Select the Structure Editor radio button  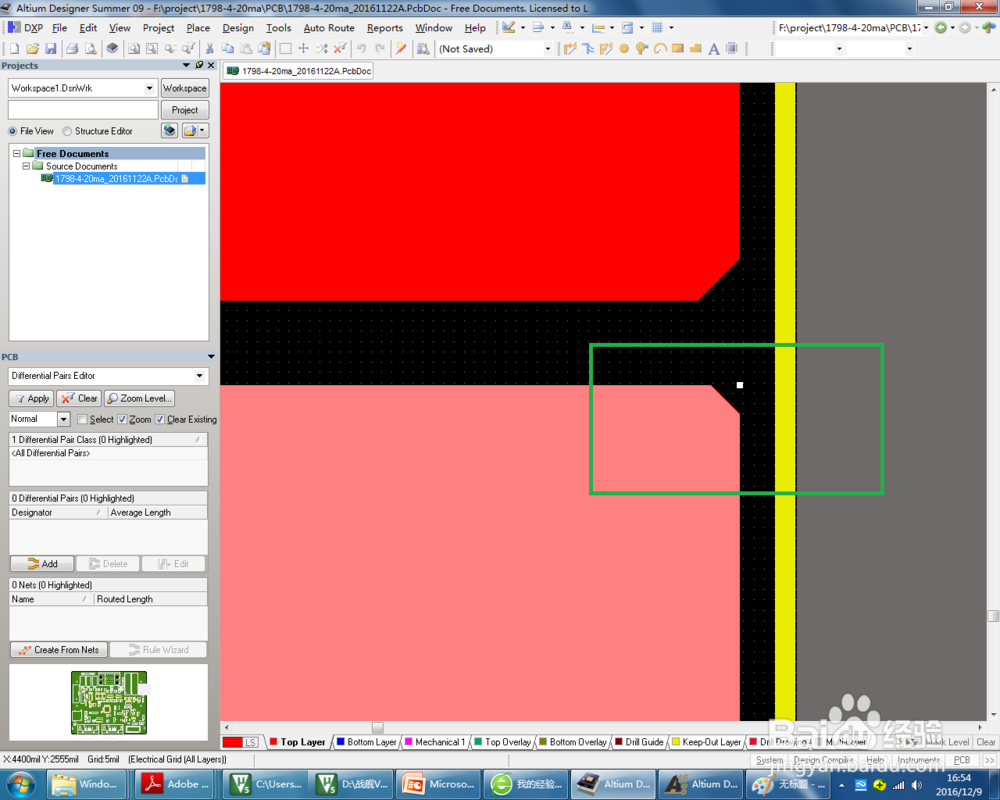pos(67,131)
